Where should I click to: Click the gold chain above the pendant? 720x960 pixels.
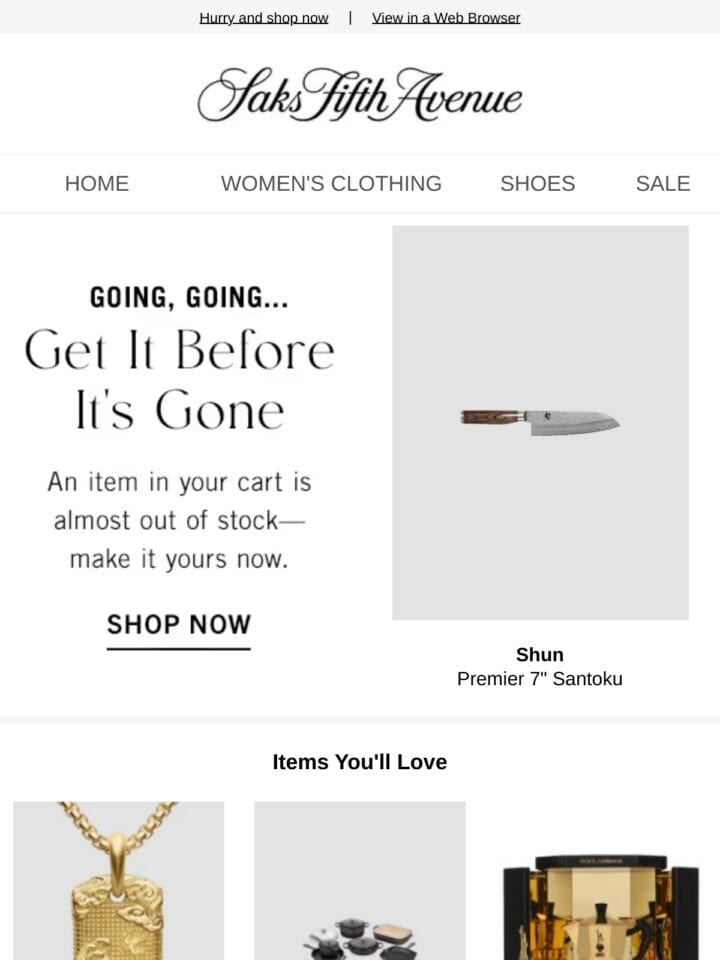point(118,820)
